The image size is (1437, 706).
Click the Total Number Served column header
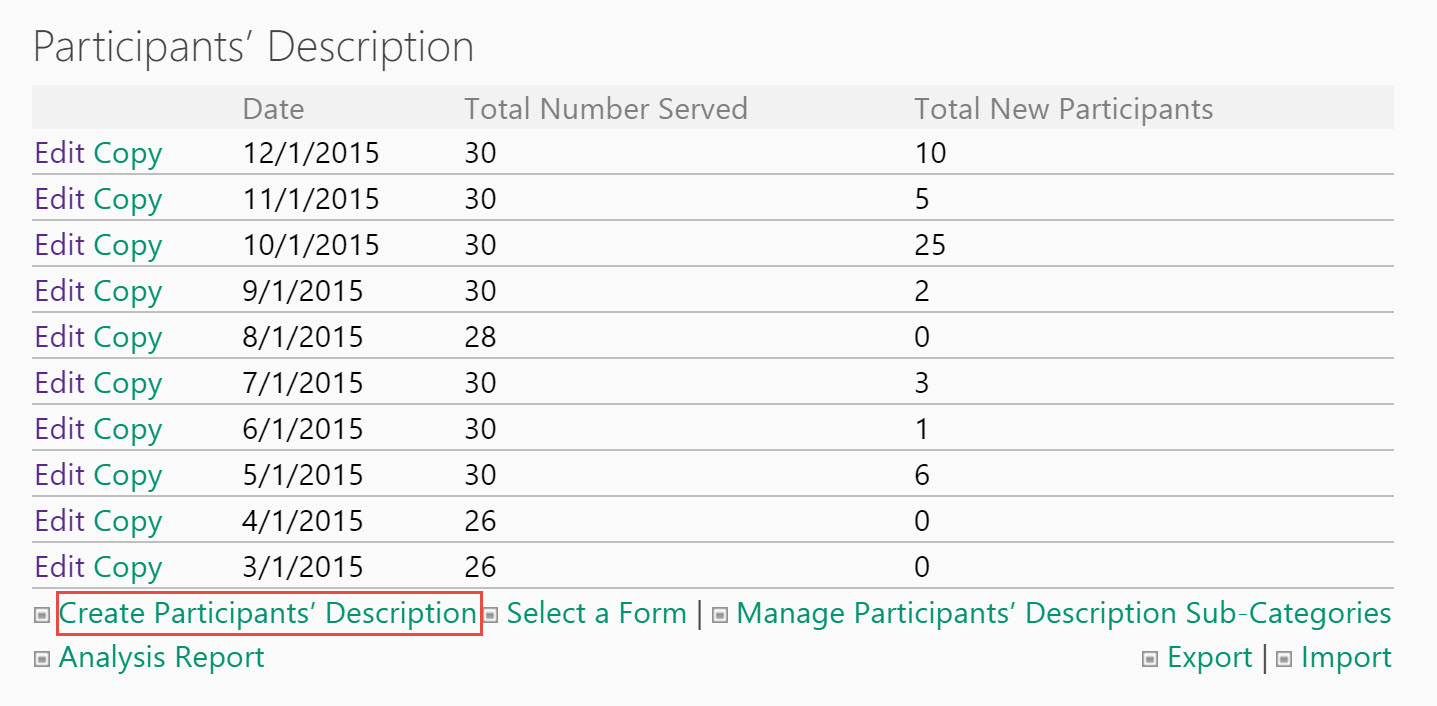[606, 108]
